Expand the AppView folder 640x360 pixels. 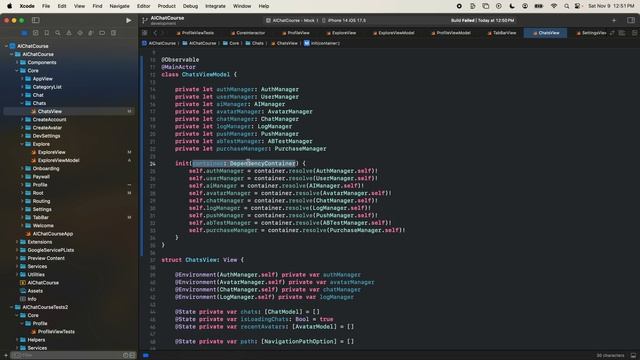pos(22,79)
